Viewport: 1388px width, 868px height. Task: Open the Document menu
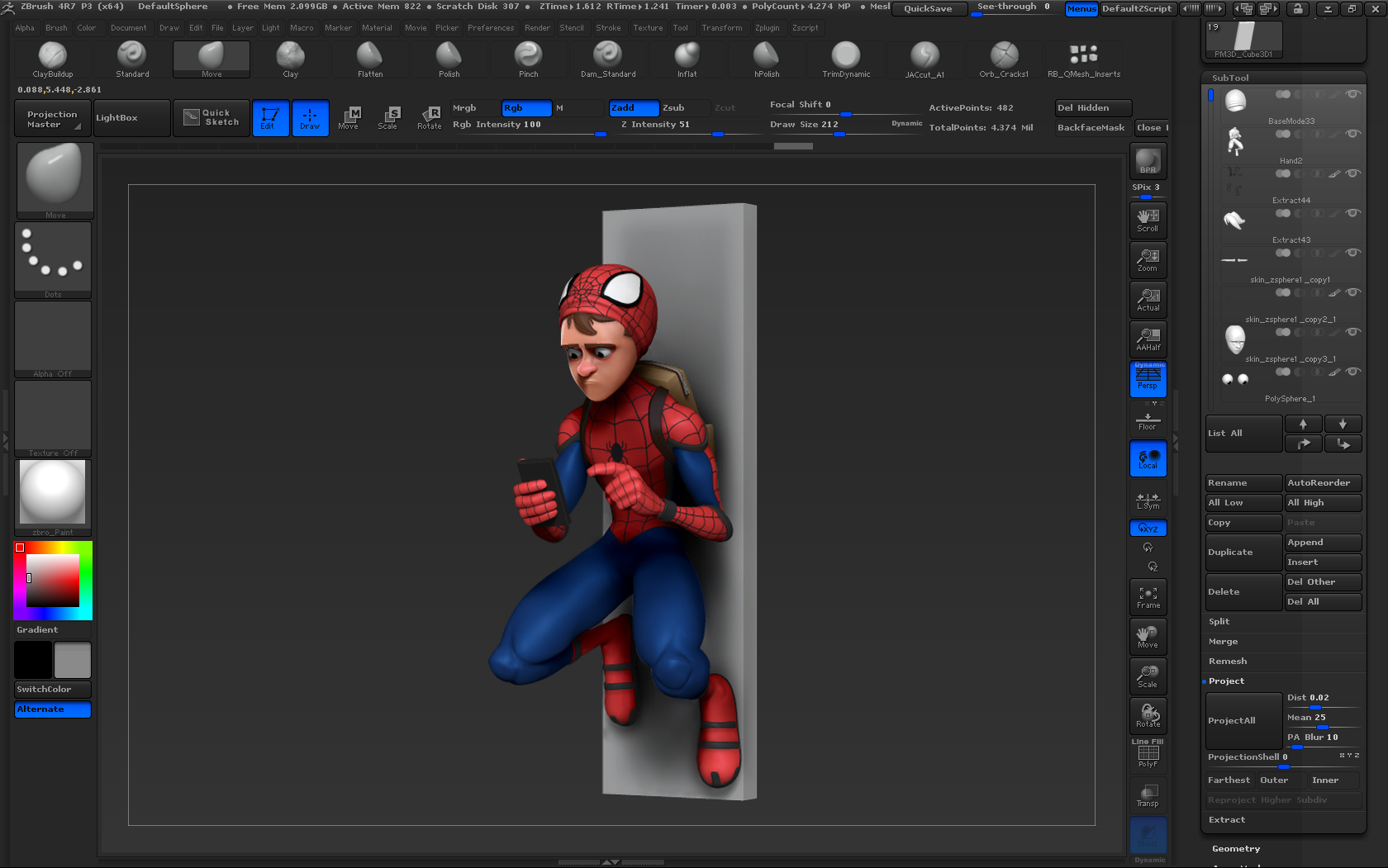point(129,28)
